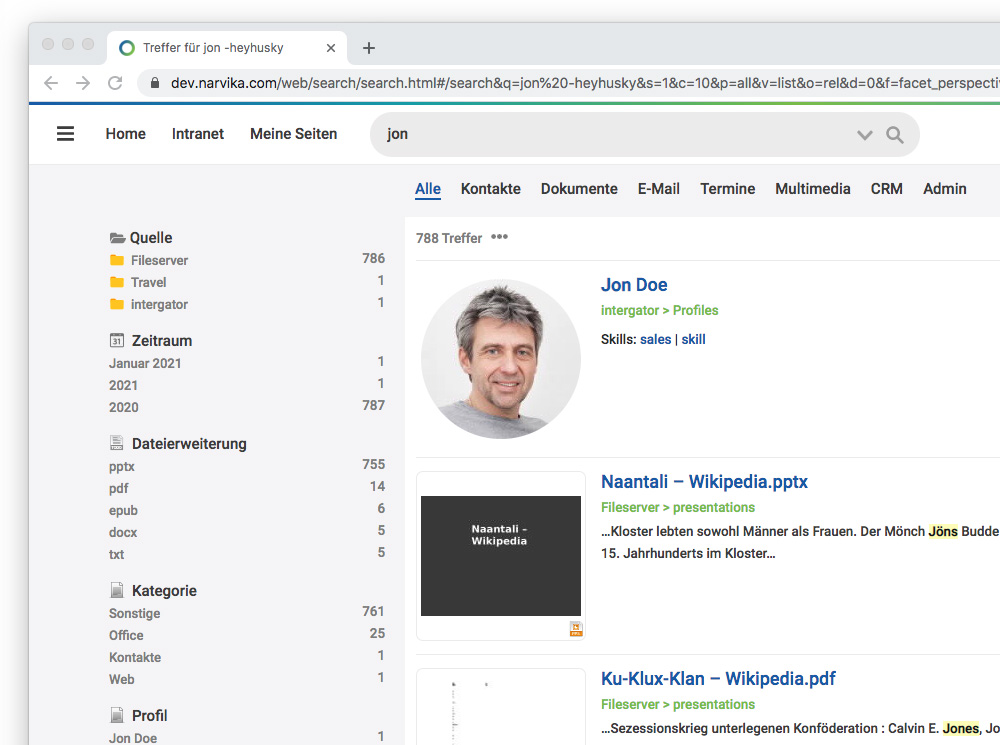Switch to the Multimedia tab

pyautogui.click(x=812, y=189)
